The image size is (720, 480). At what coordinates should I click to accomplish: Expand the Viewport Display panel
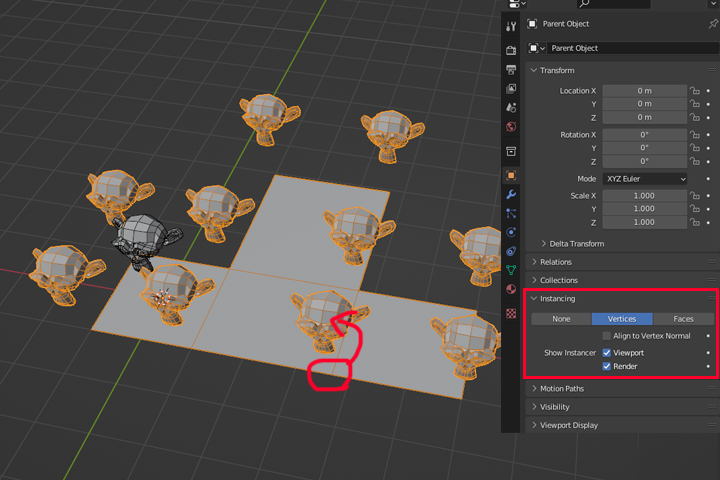(x=534, y=425)
